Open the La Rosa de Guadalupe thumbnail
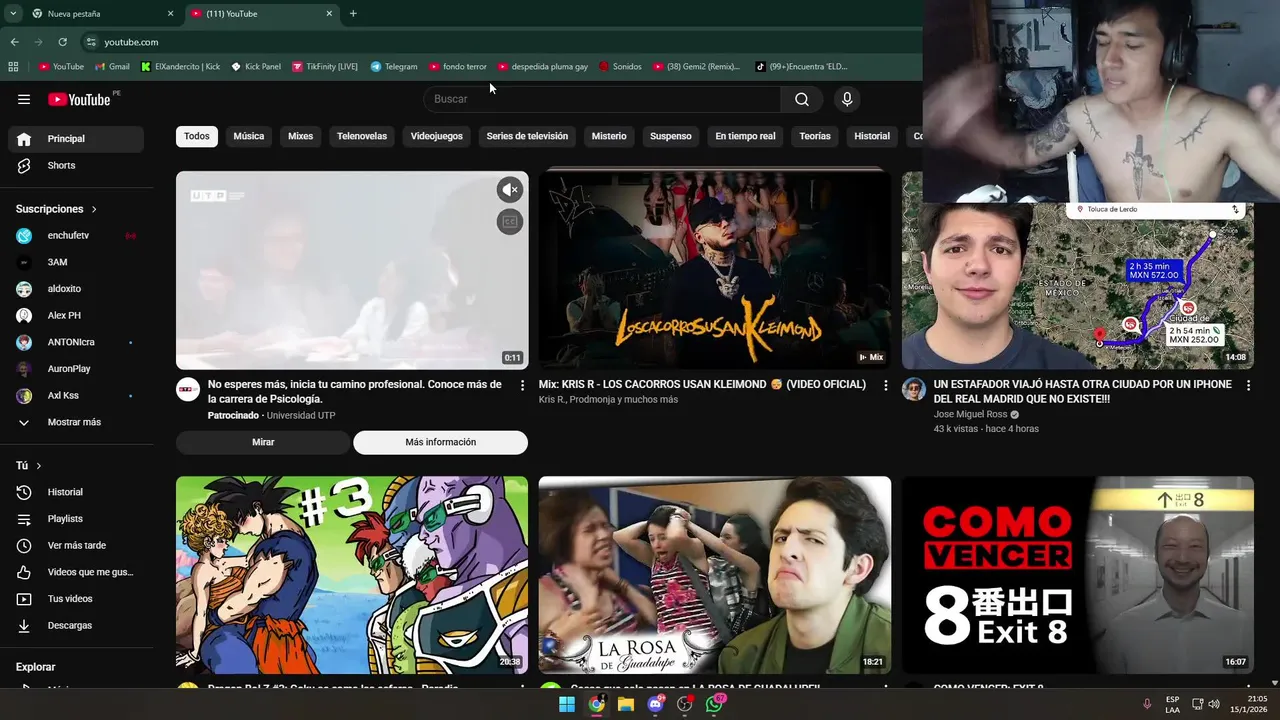This screenshot has width=1280, height=720. pyautogui.click(x=715, y=575)
